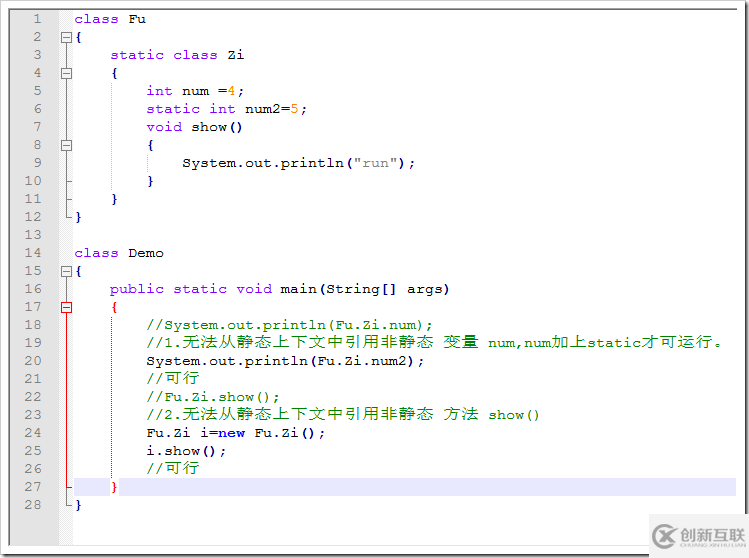Viewport: 749px width, 558px height.
Task: Click the commented println(Fu.Zi.num) line
Action: [289, 325]
